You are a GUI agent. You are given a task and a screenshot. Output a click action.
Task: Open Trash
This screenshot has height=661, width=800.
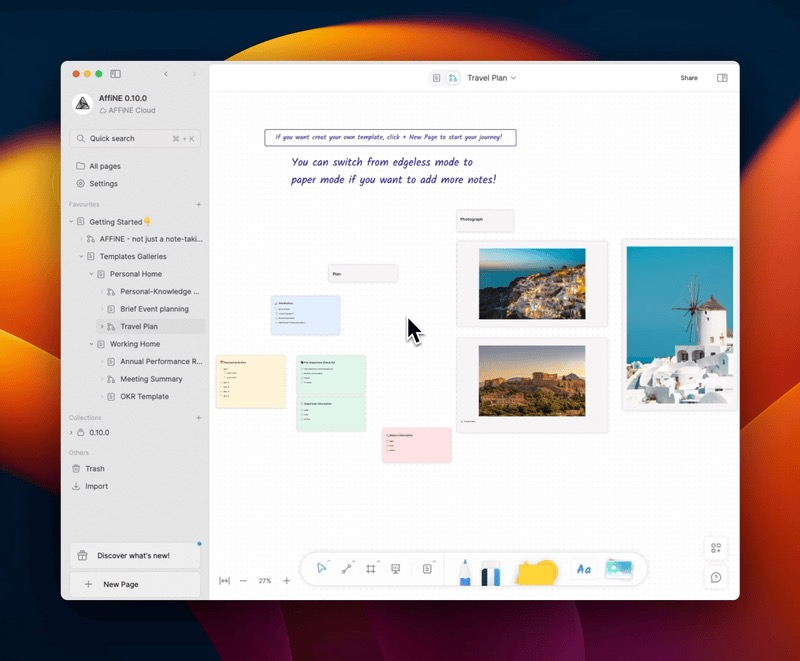click(94, 469)
